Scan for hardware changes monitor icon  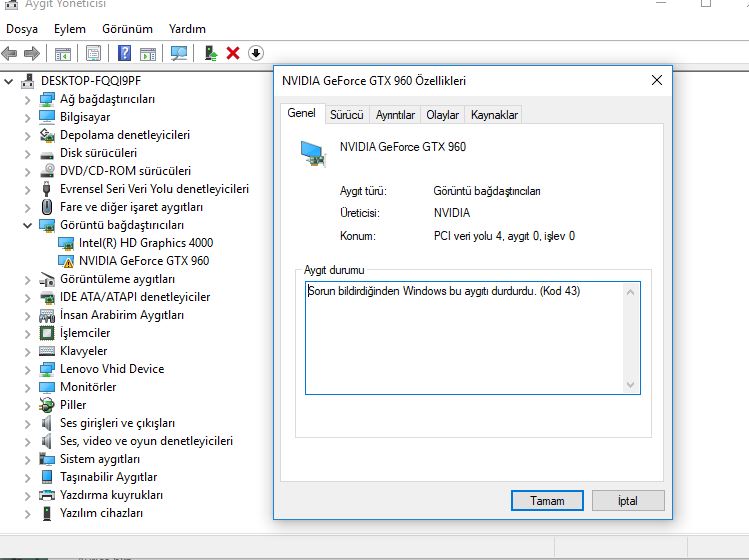tap(179, 53)
